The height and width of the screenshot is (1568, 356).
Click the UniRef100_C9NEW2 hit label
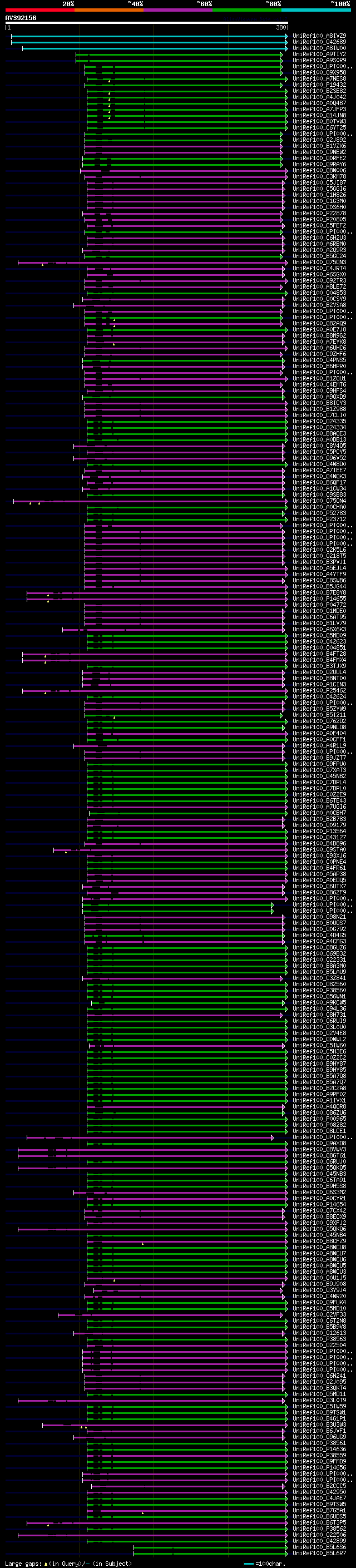tap(319, 152)
